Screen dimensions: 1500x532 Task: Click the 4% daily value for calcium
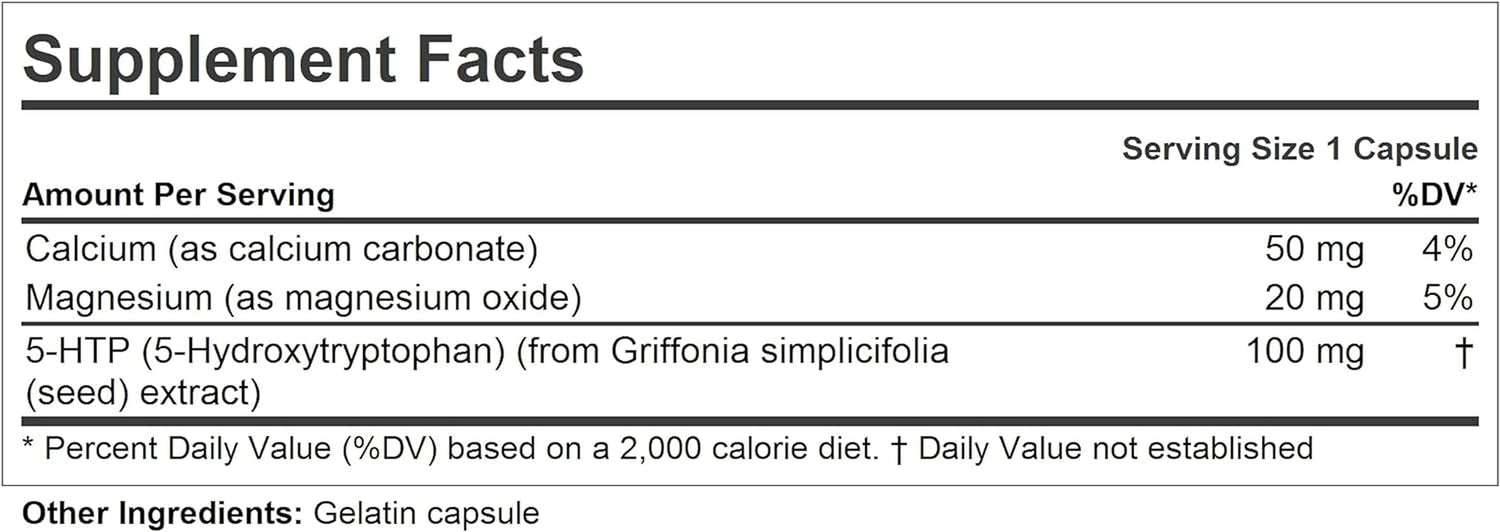tap(1446, 250)
